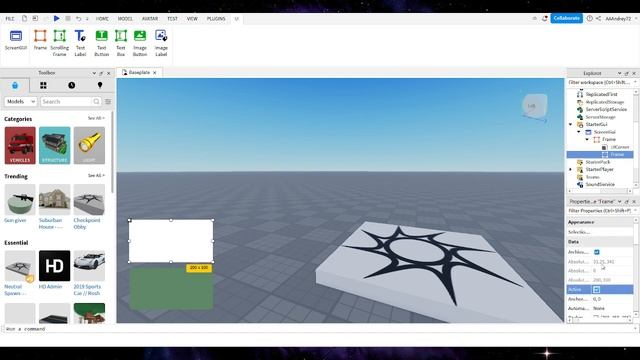The height and width of the screenshot is (360, 640).
Task: Open Toolbox search filter options
Action: pos(108,102)
